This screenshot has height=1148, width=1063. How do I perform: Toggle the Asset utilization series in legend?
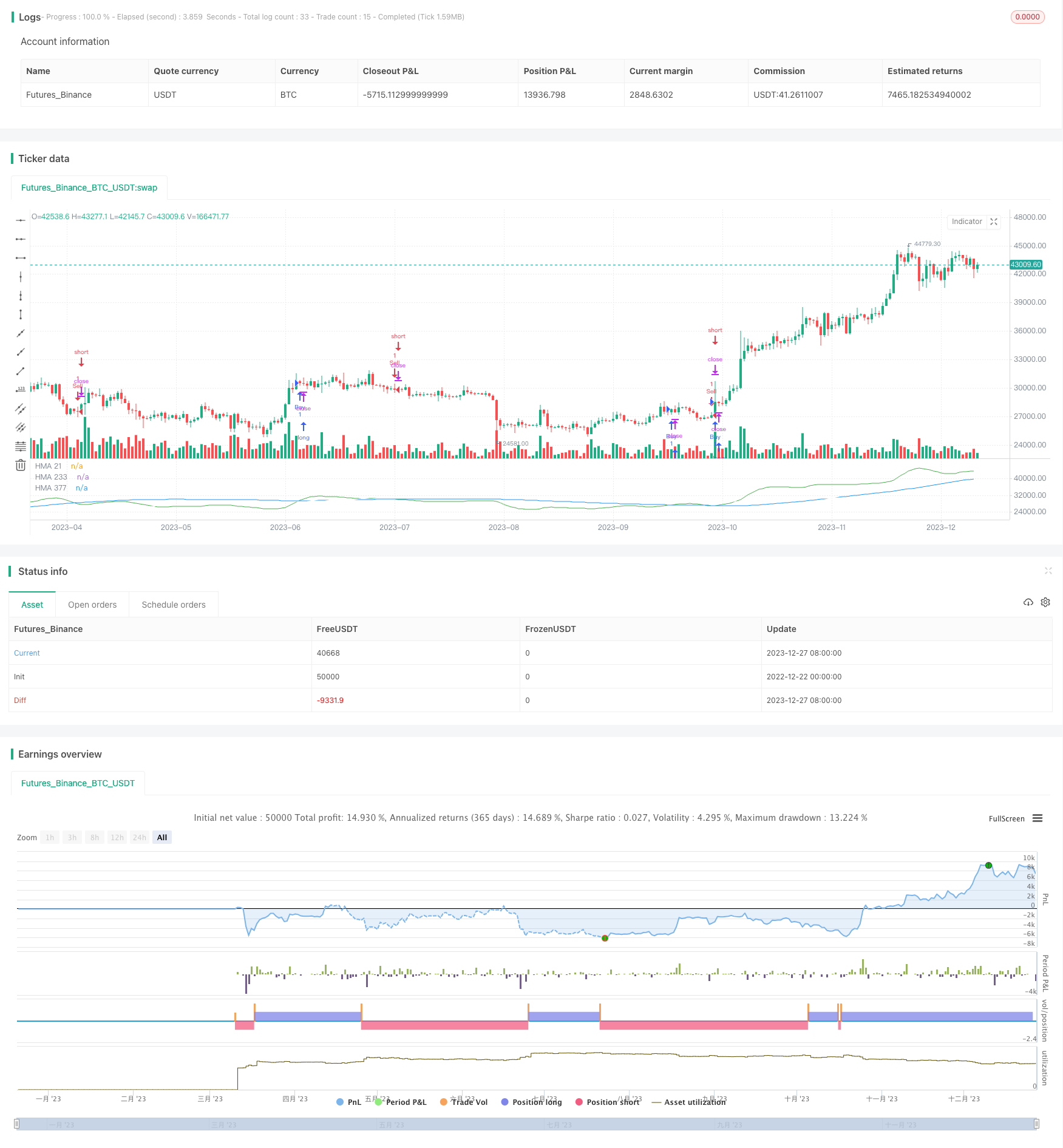click(688, 1102)
